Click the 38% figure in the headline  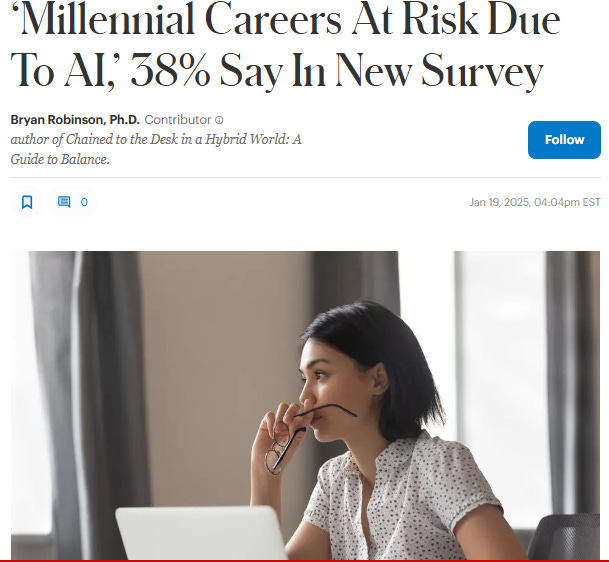170,70
